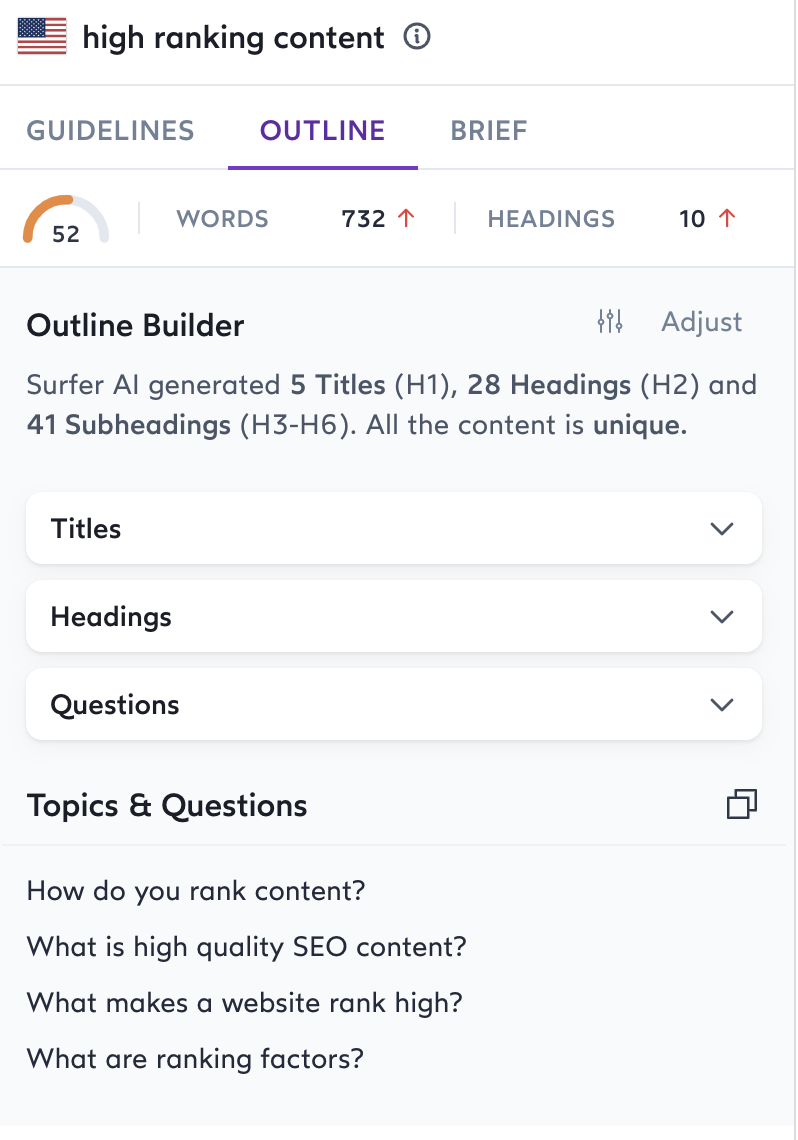Select question How do you rank content?
The image size is (798, 1140).
click(196, 891)
